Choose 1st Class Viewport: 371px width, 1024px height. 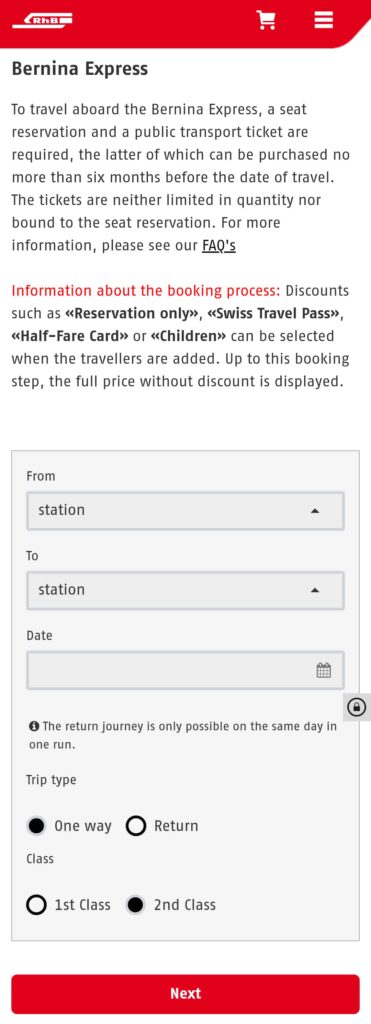pyautogui.click(x=69, y=905)
